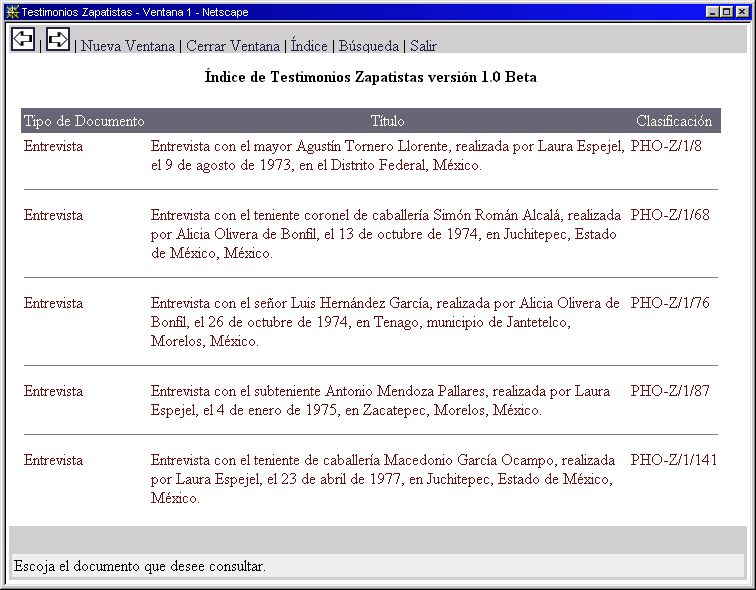Click Entrevista type in the first row
Image resolution: width=756 pixels, height=590 pixels.
click(54, 146)
